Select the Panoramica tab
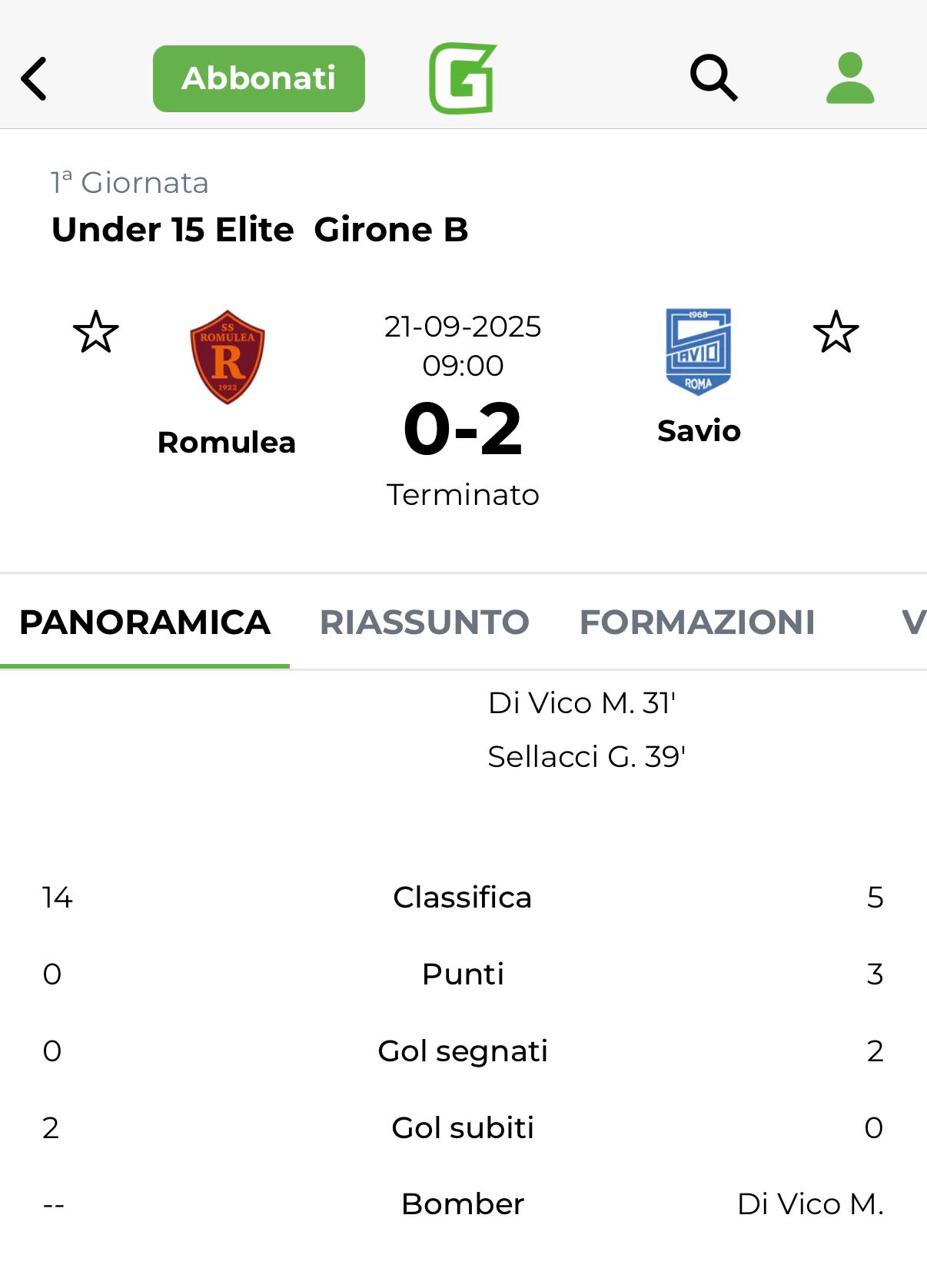 [145, 622]
